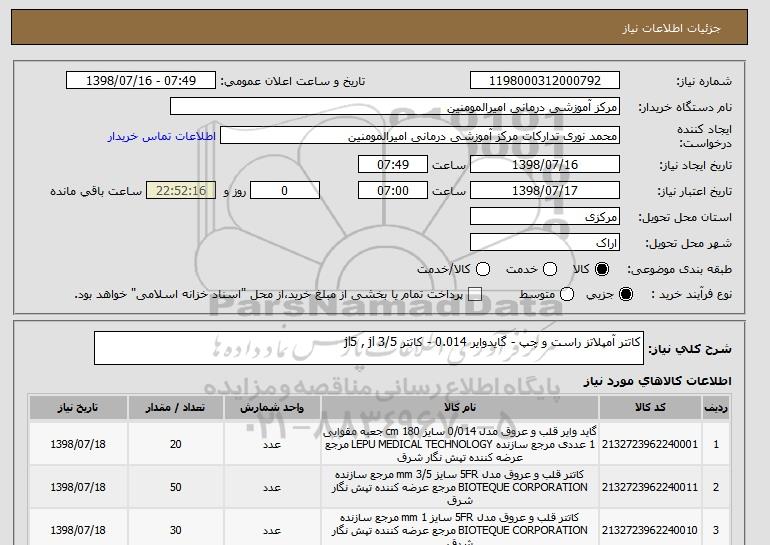Click the 5FR size 1 mm catheter description
Viewport: 770px width, 545px height.
[460, 530]
